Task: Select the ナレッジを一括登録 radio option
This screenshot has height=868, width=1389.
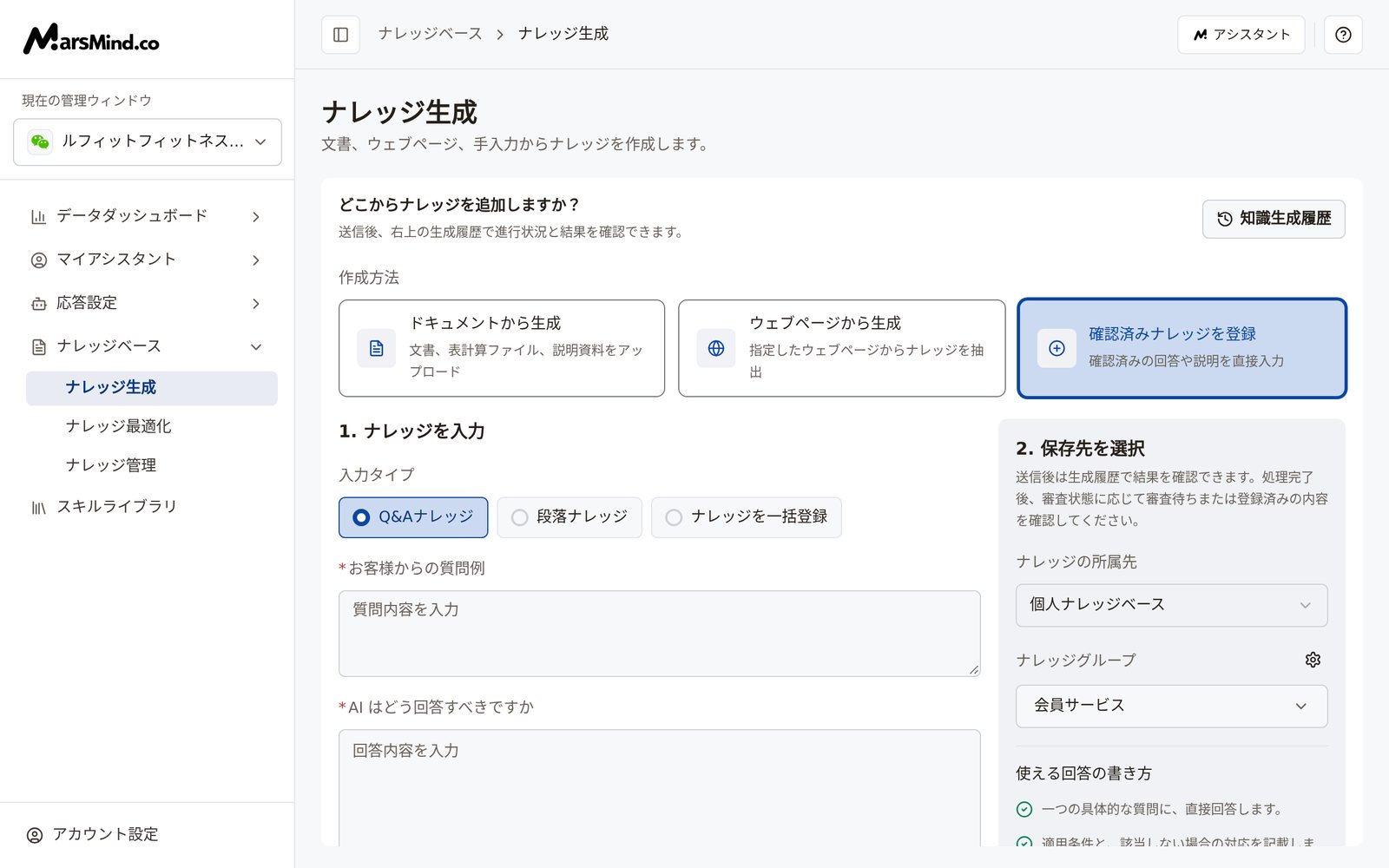Action: tap(747, 517)
